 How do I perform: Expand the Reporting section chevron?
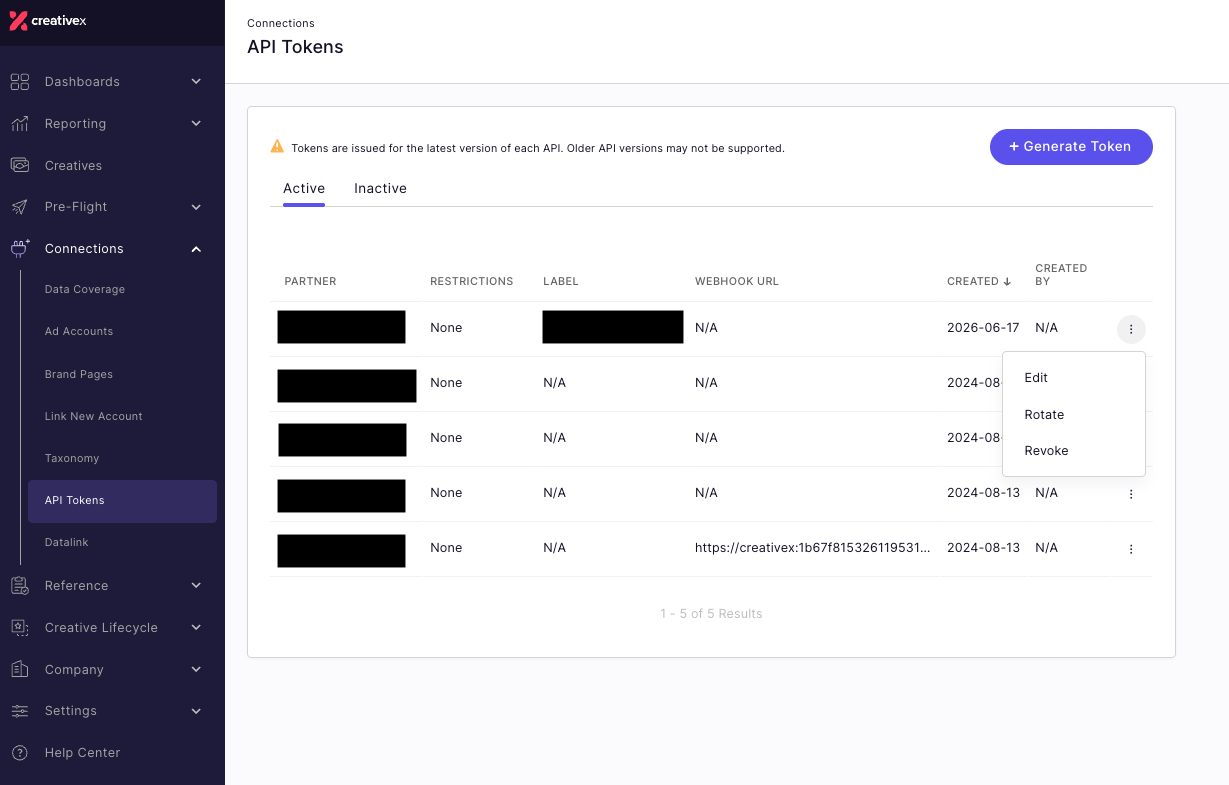point(196,124)
